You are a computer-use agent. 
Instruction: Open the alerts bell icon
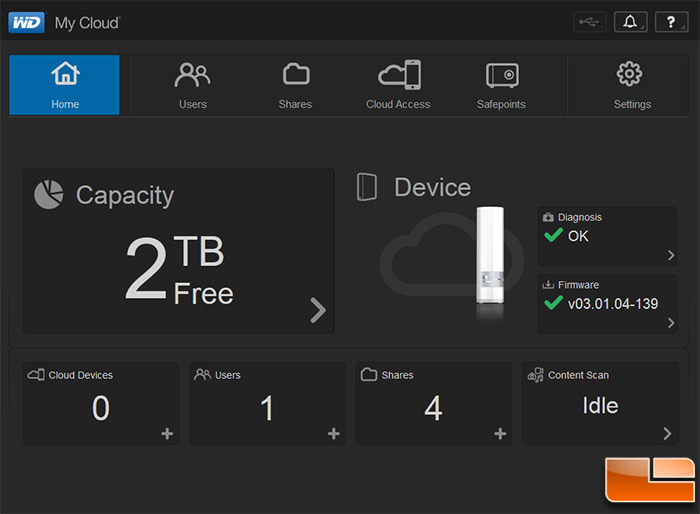[630, 22]
